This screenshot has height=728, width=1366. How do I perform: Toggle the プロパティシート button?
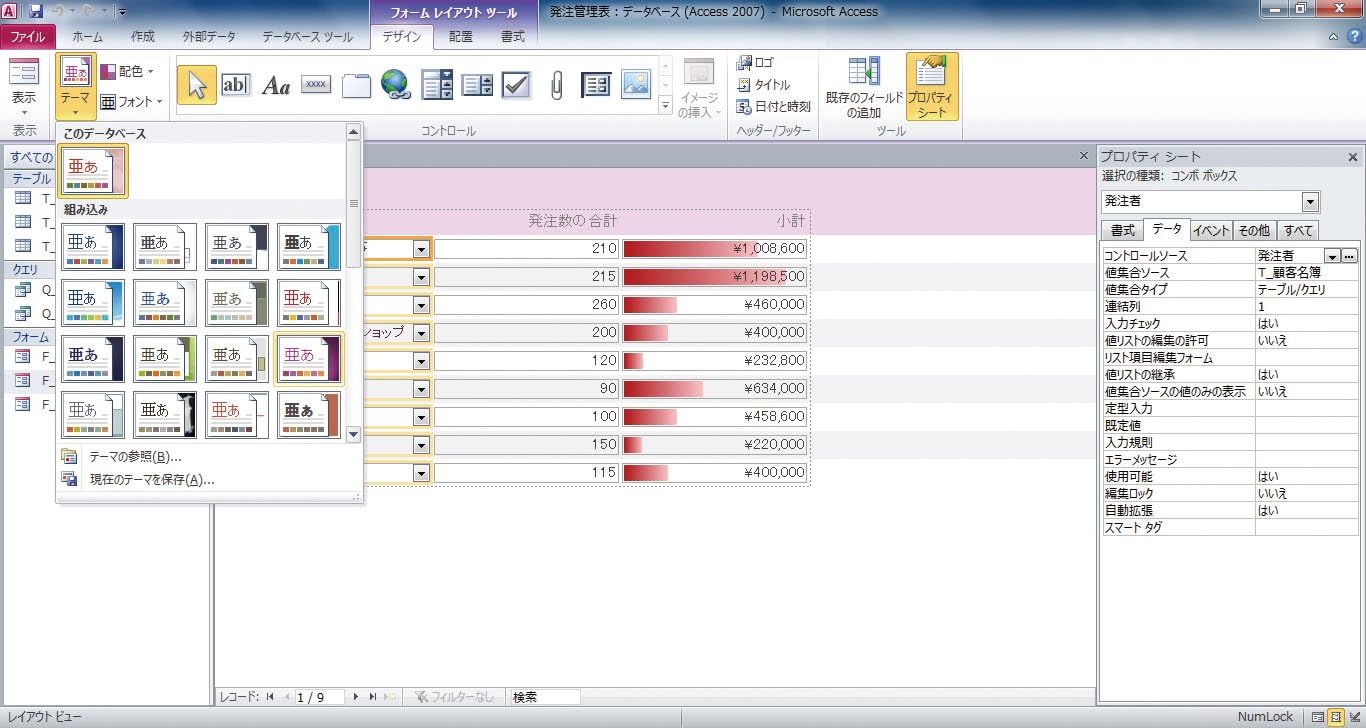point(932,87)
